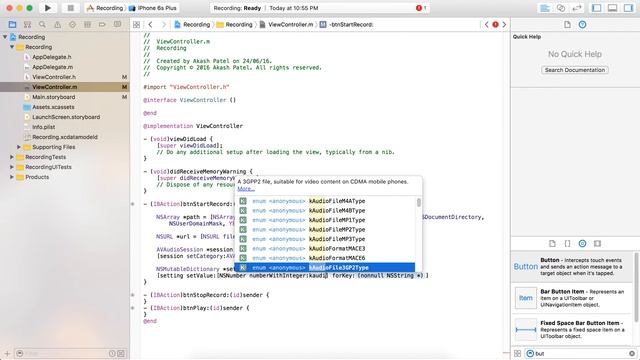The image size is (640, 360).
Task: Click the More... link in completion popup
Action: coord(246,189)
